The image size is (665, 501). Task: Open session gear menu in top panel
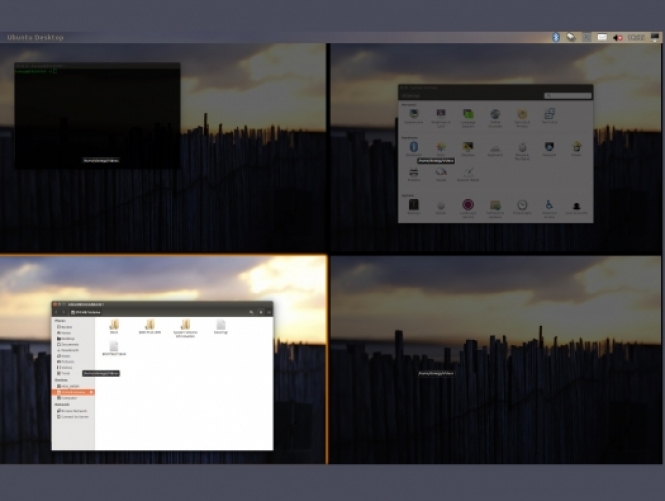[655, 37]
